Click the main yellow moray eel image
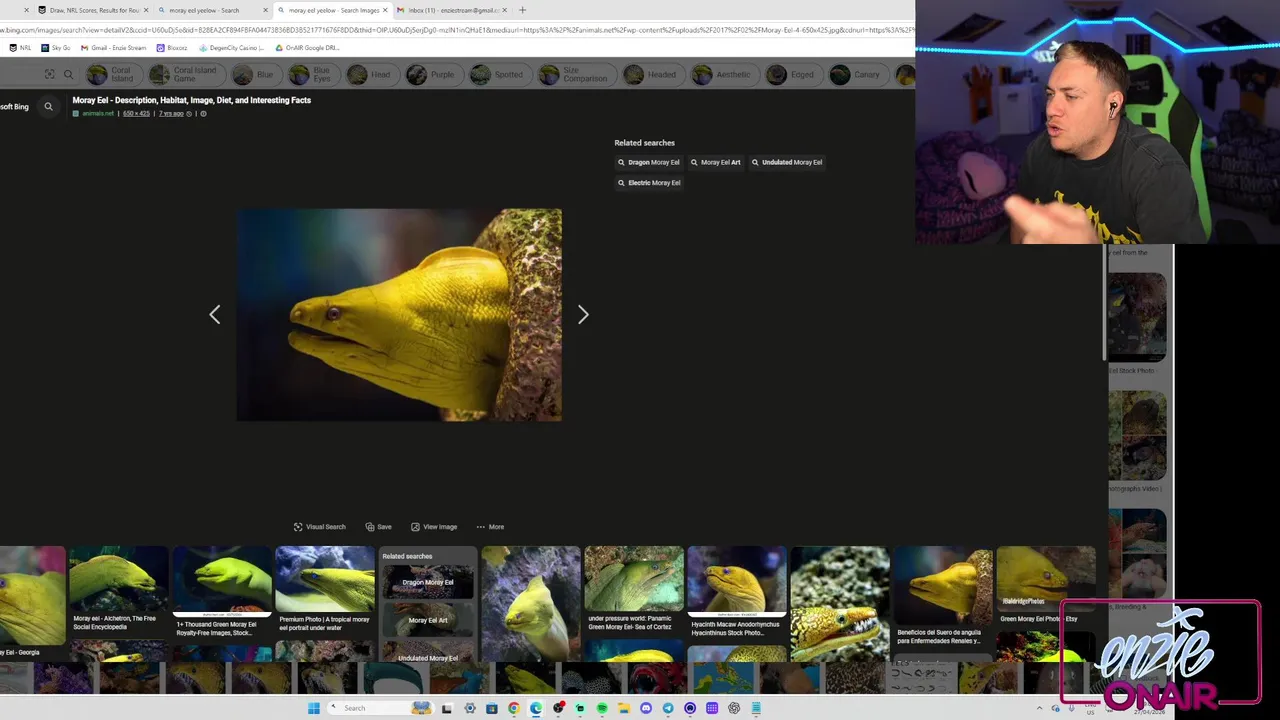Screen dimensions: 1280x720 [x=399, y=315]
